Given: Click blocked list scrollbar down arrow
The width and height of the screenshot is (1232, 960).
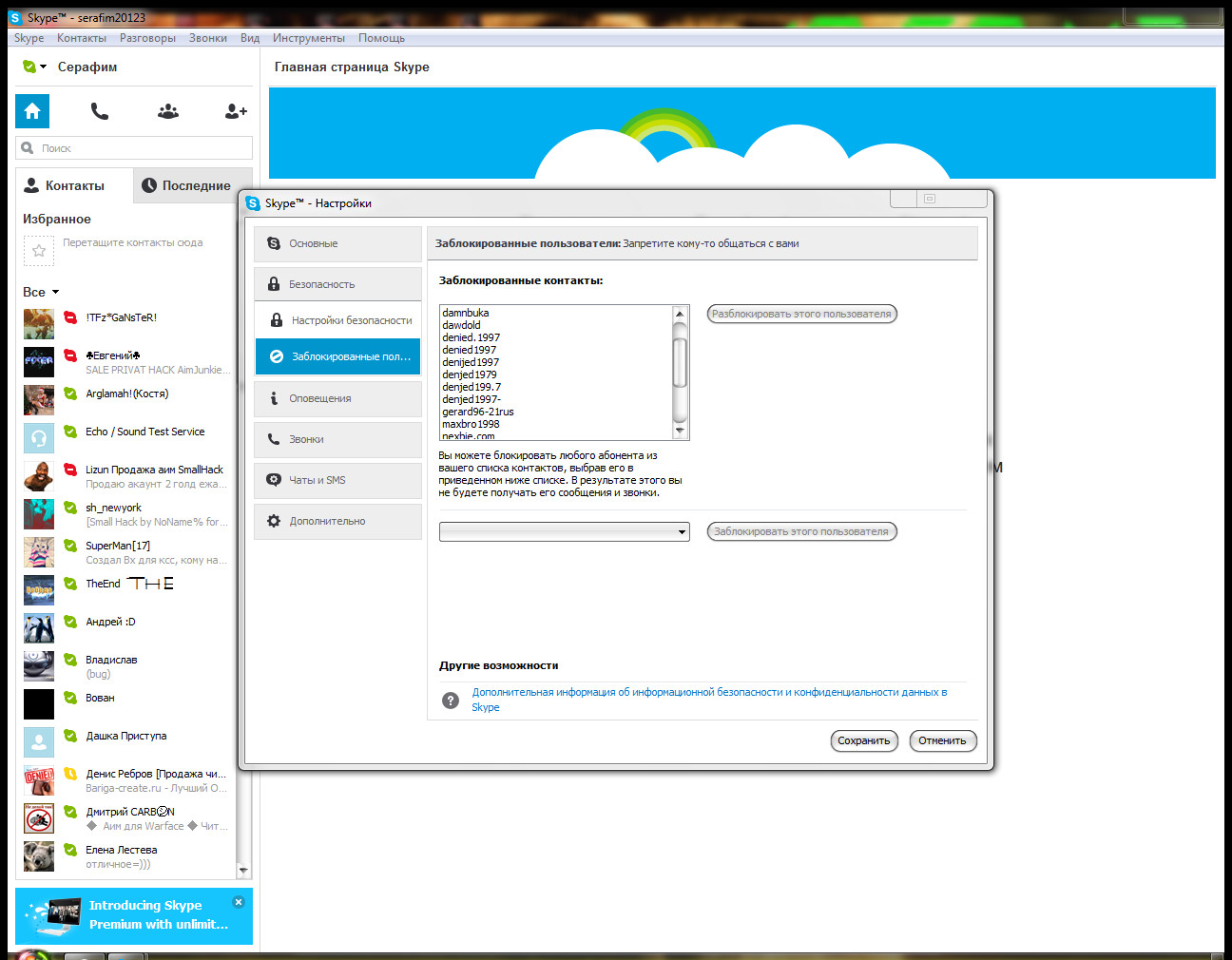Looking at the screenshot, I should point(680,431).
